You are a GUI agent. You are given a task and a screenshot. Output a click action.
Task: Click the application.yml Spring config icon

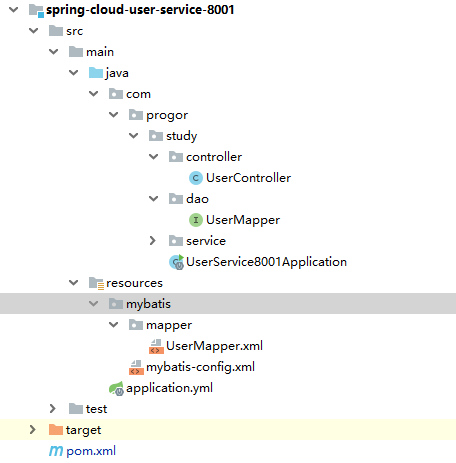116,388
